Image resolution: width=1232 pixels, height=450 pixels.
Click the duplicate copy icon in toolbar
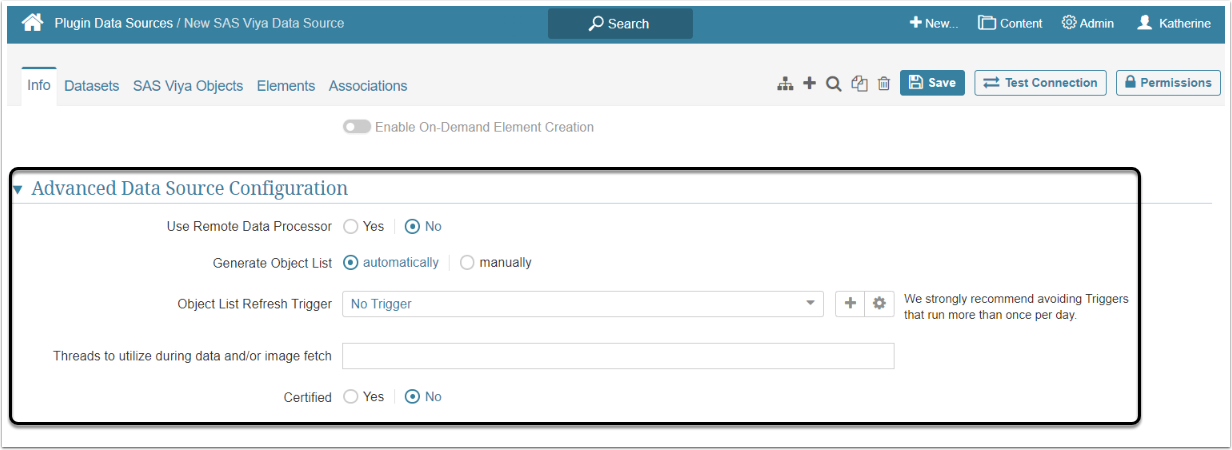(859, 84)
